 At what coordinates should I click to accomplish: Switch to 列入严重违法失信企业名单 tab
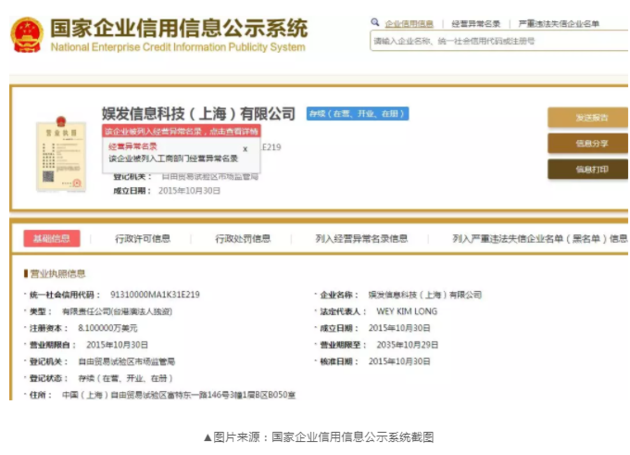[x=540, y=239]
